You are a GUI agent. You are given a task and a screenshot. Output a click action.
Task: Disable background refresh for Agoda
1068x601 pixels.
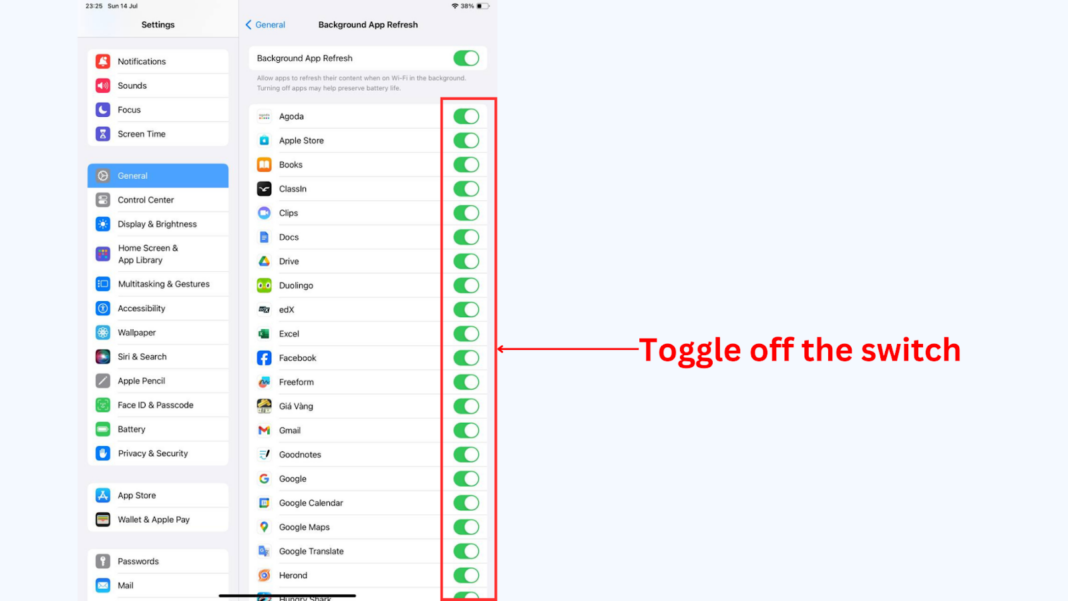[x=467, y=117]
